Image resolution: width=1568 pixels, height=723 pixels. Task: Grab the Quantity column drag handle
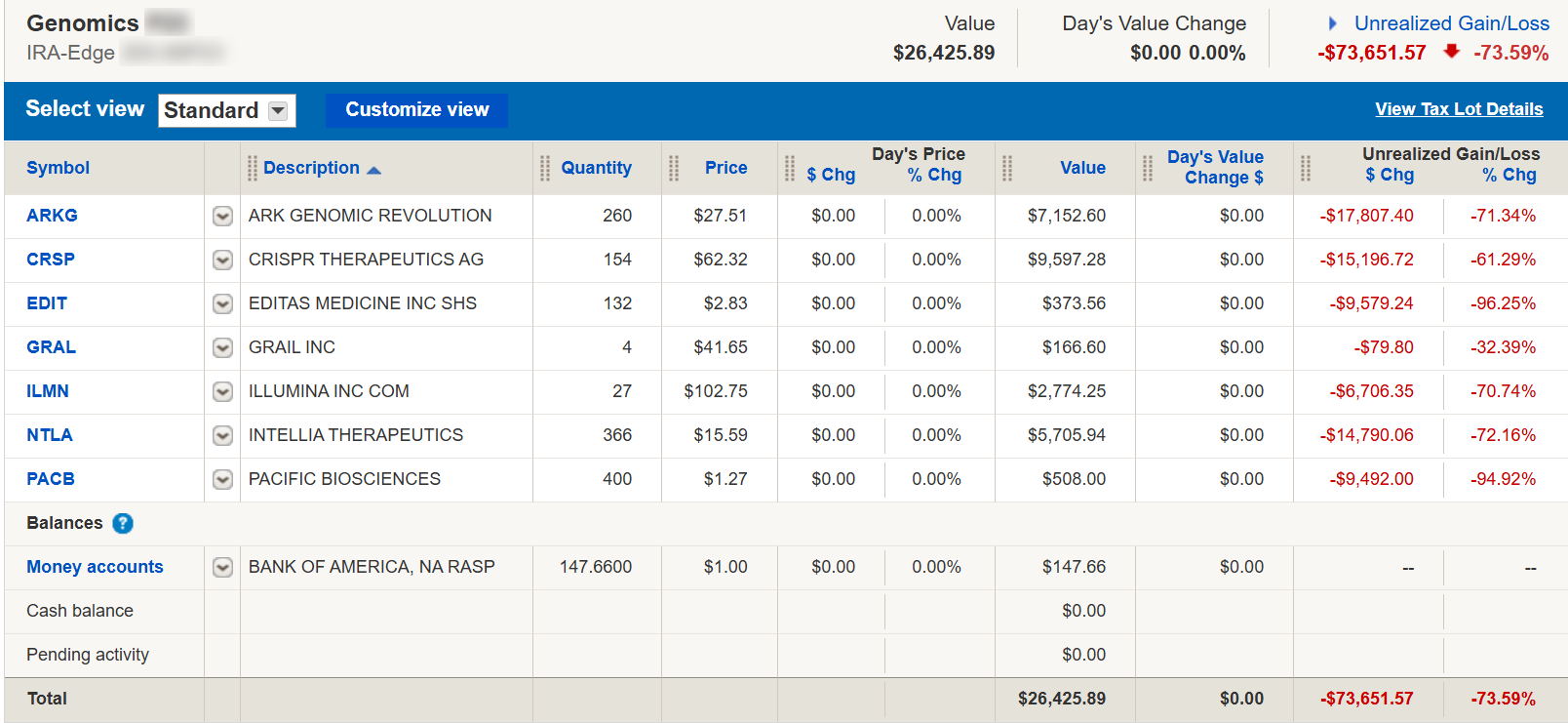click(x=545, y=169)
